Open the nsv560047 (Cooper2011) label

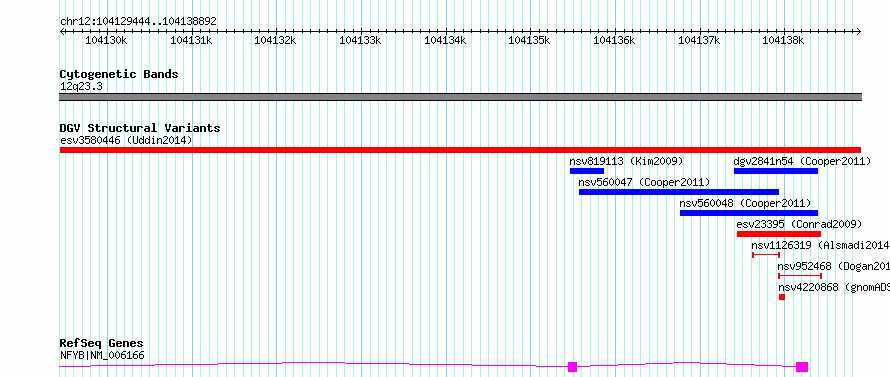644,182
